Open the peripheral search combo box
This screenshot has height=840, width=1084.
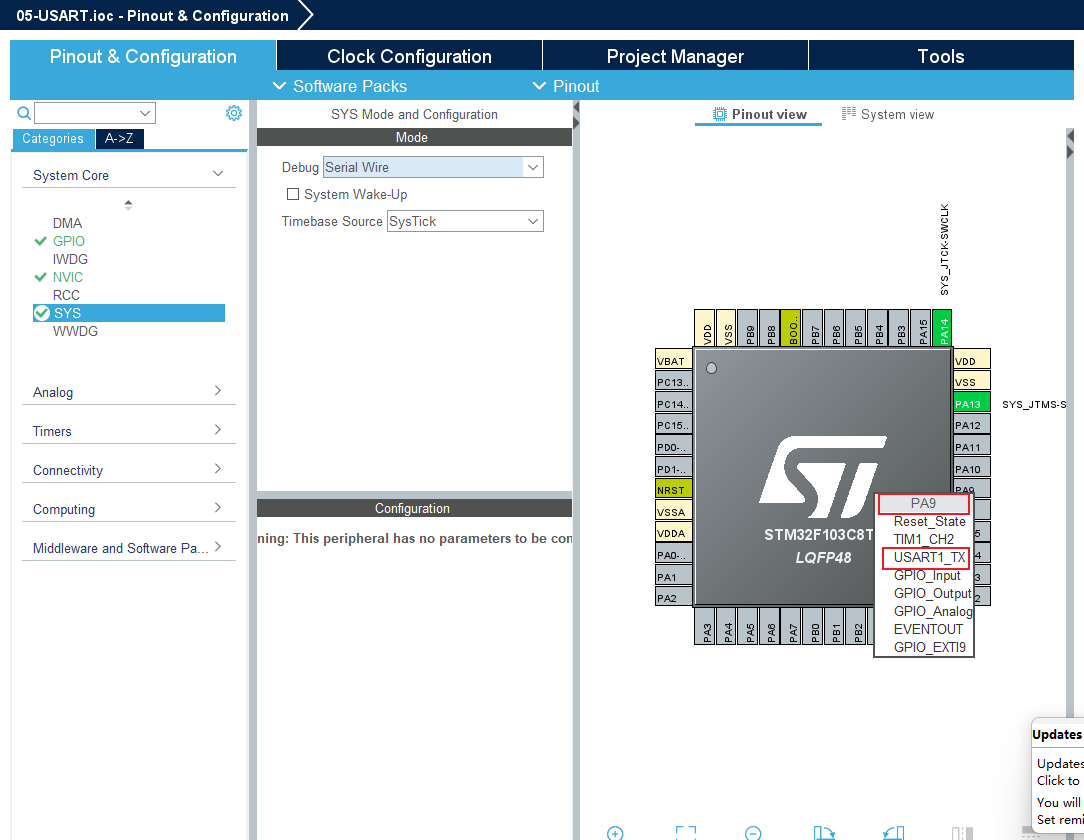95,113
